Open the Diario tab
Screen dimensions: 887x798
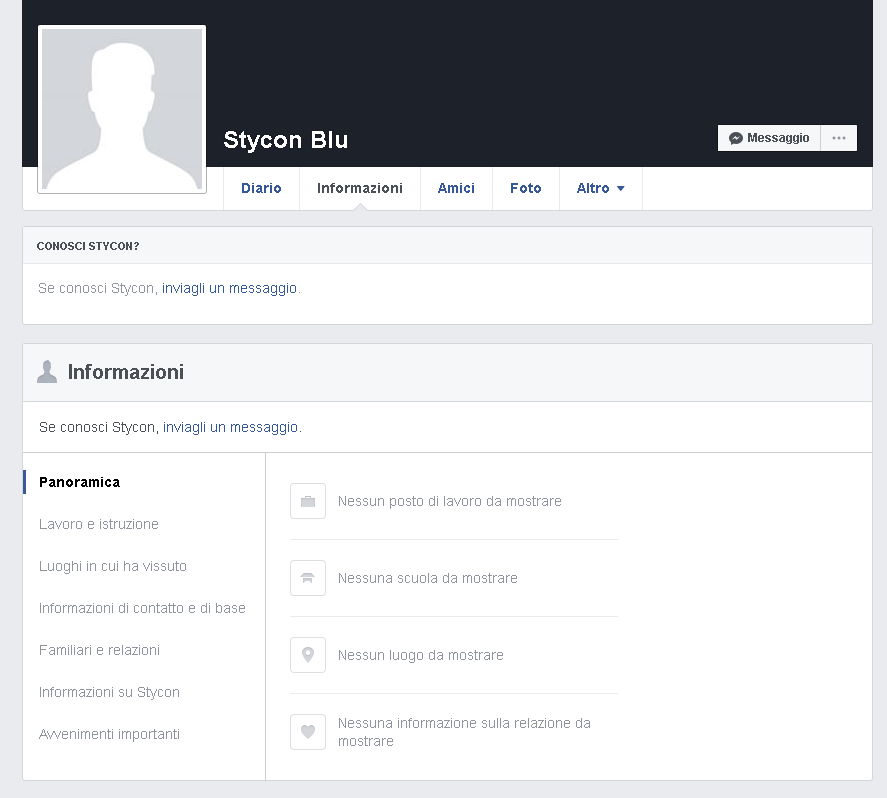pyautogui.click(x=261, y=188)
